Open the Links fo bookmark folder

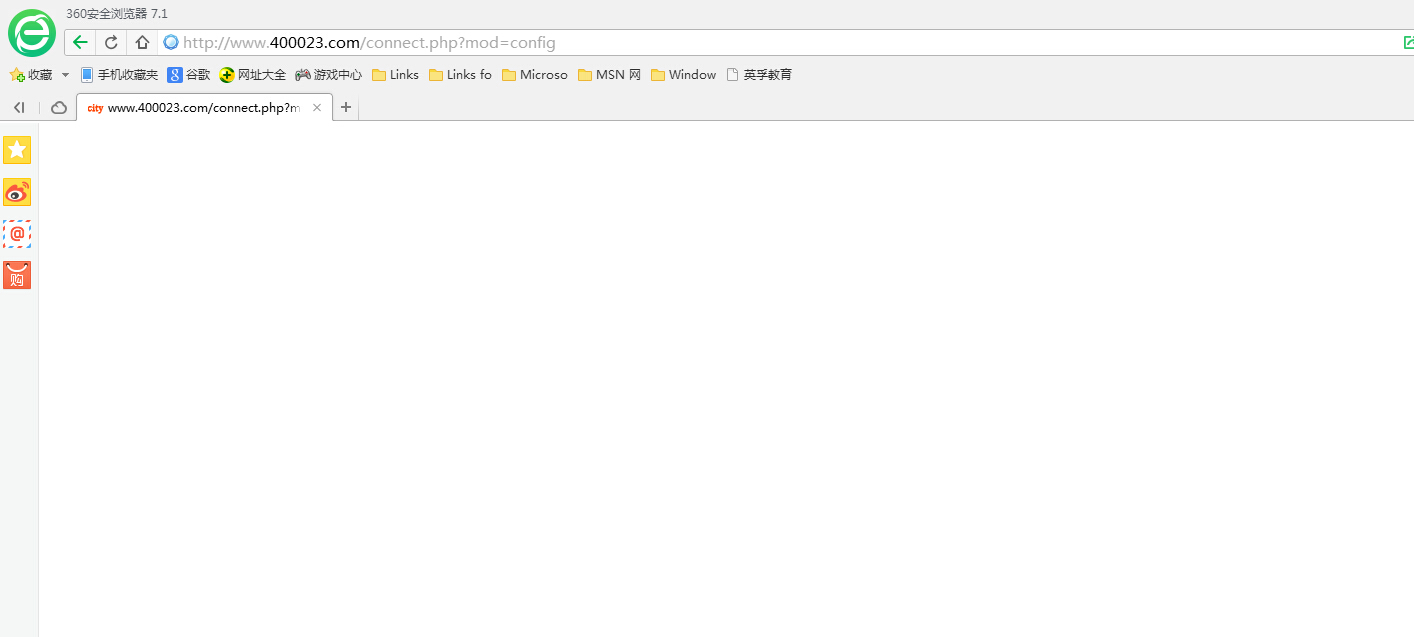point(460,75)
